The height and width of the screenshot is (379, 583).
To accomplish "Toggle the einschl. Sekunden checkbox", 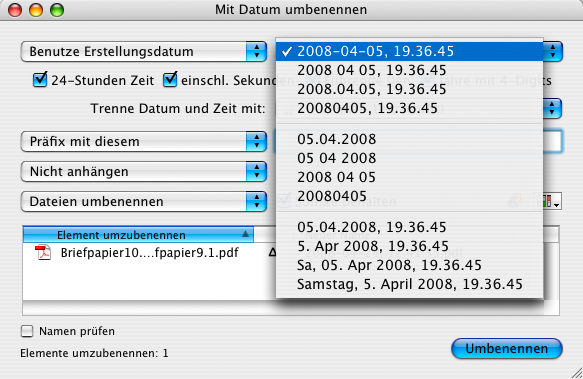I will pos(170,80).
